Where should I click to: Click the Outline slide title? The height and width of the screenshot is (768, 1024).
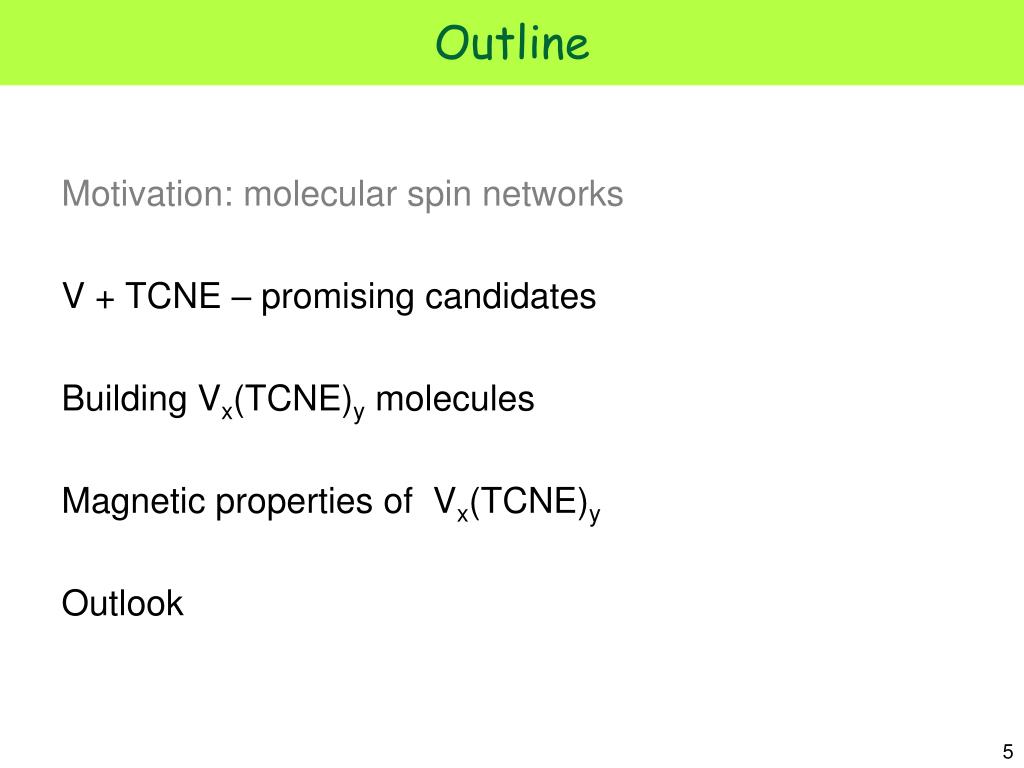pyautogui.click(x=512, y=43)
